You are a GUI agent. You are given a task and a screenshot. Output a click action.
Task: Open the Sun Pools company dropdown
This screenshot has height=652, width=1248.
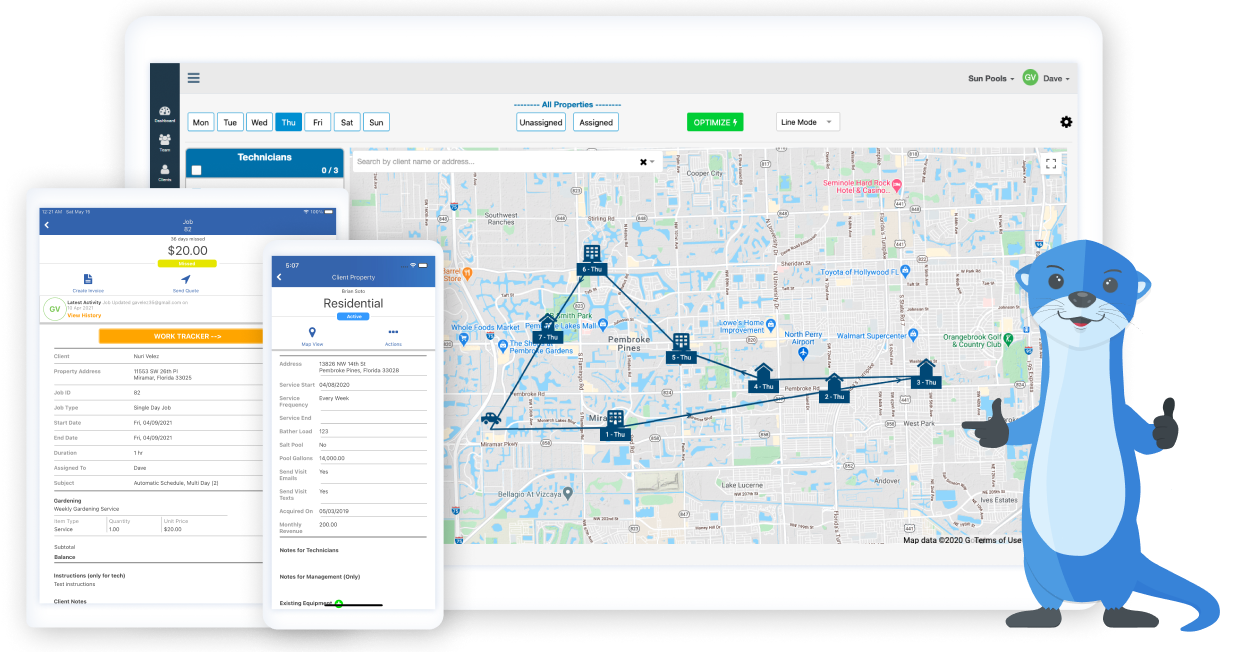990,79
